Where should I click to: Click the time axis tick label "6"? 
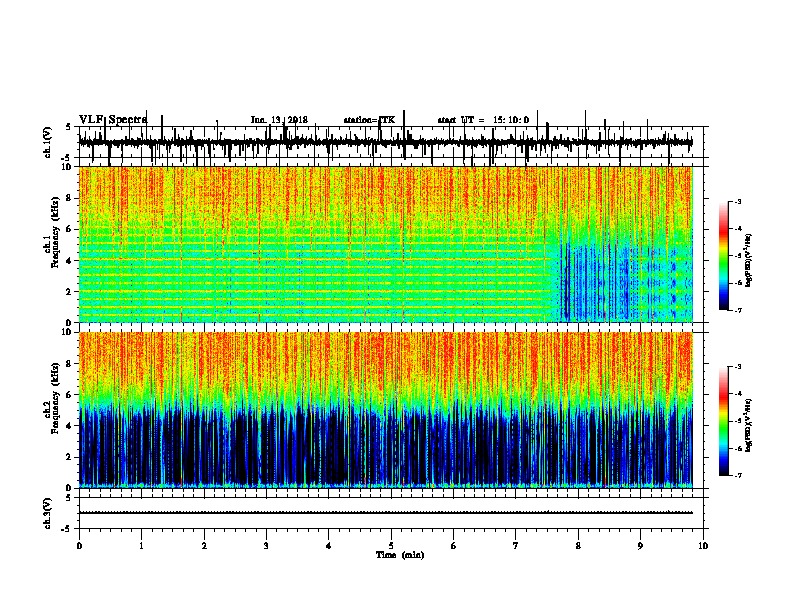click(x=454, y=545)
